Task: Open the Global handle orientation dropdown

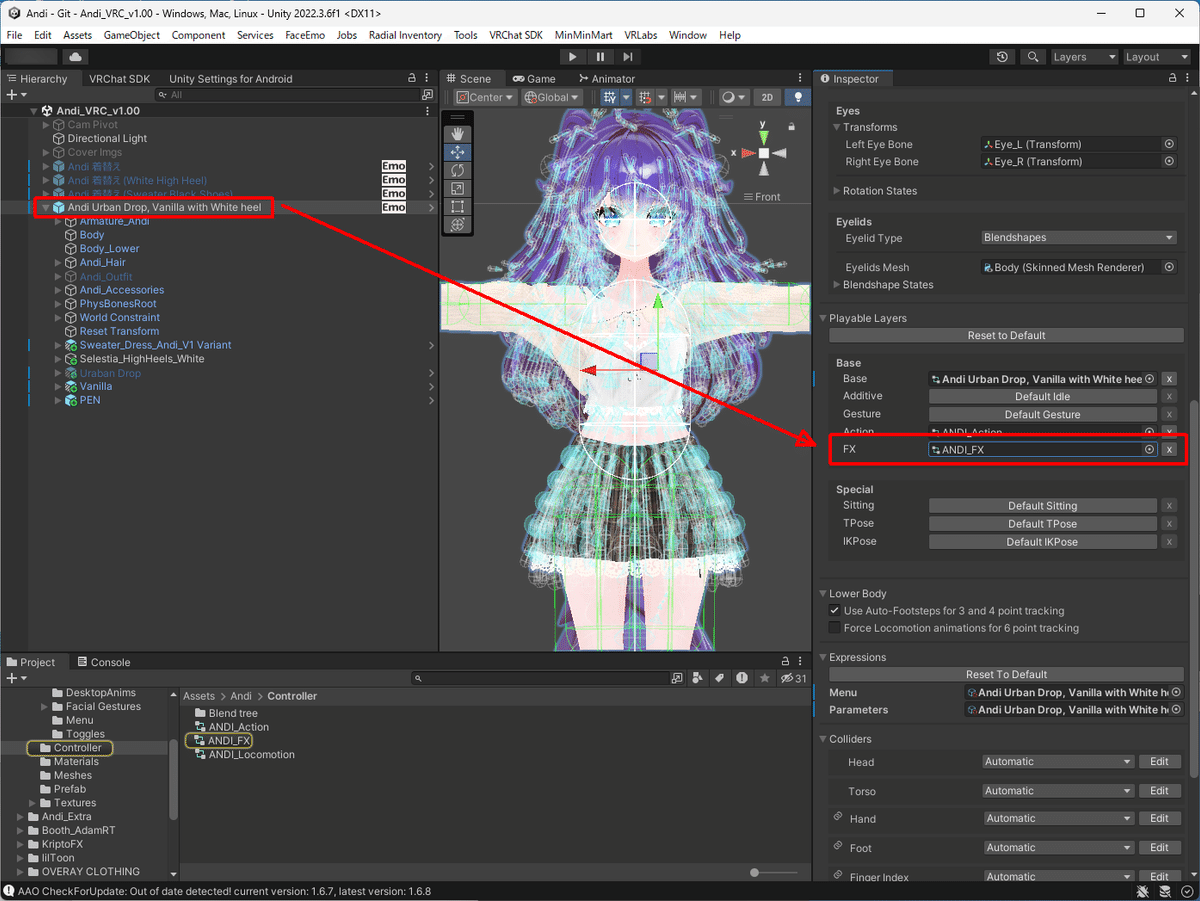Action: click(x=552, y=97)
